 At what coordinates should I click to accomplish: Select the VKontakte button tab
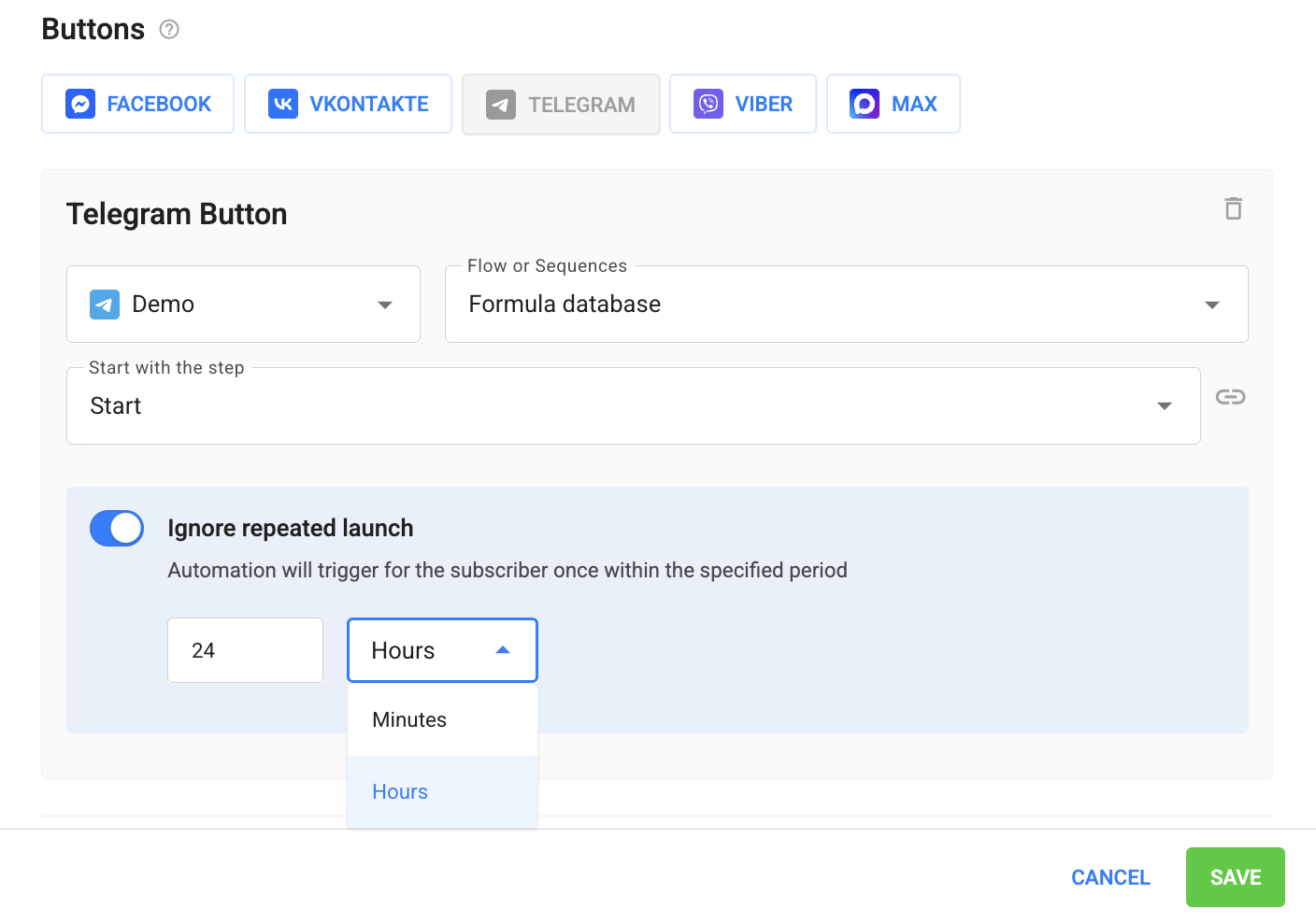pos(348,104)
